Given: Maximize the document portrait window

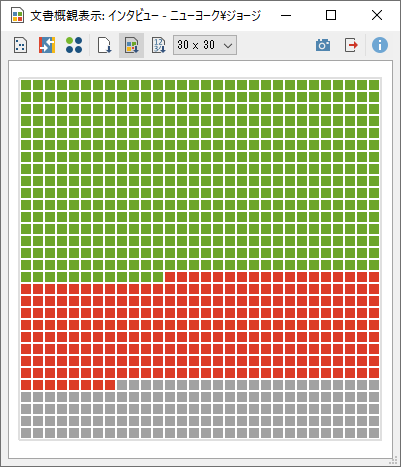Looking at the screenshot, I should point(331,15).
